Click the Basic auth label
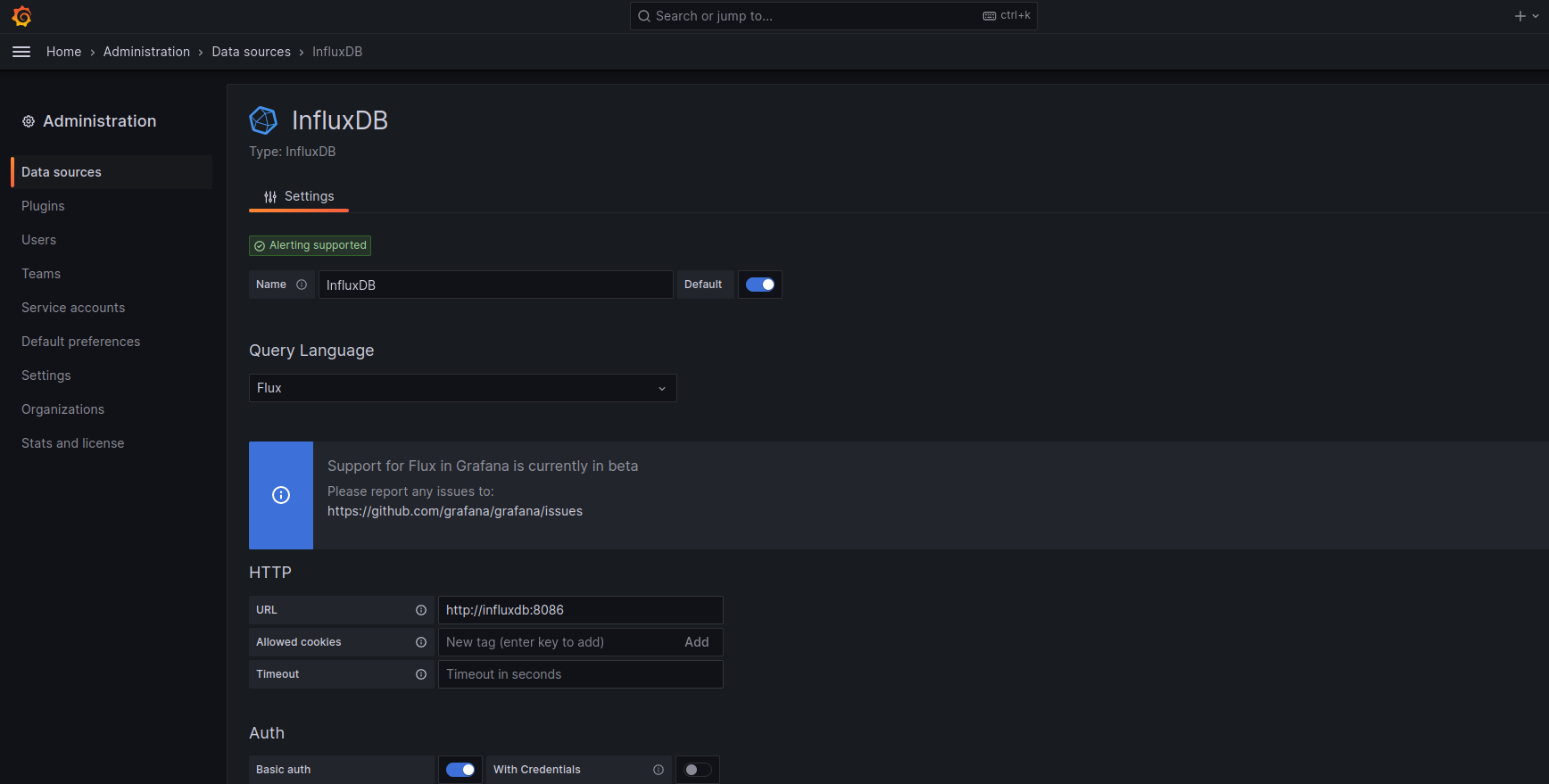This screenshot has height=784, width=1549. (284, 770)
